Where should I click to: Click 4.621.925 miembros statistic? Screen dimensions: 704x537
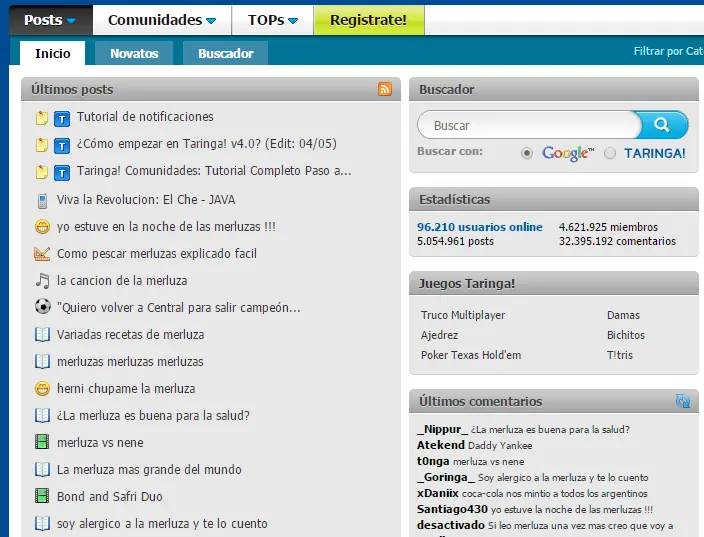608,227
